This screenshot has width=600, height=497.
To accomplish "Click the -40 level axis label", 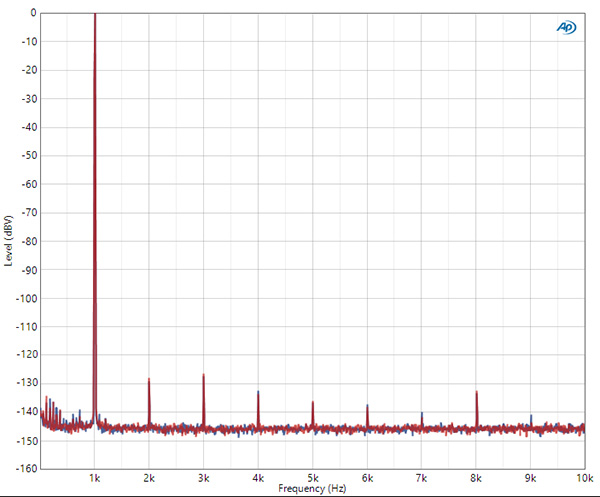I will (x=29, y=127).
